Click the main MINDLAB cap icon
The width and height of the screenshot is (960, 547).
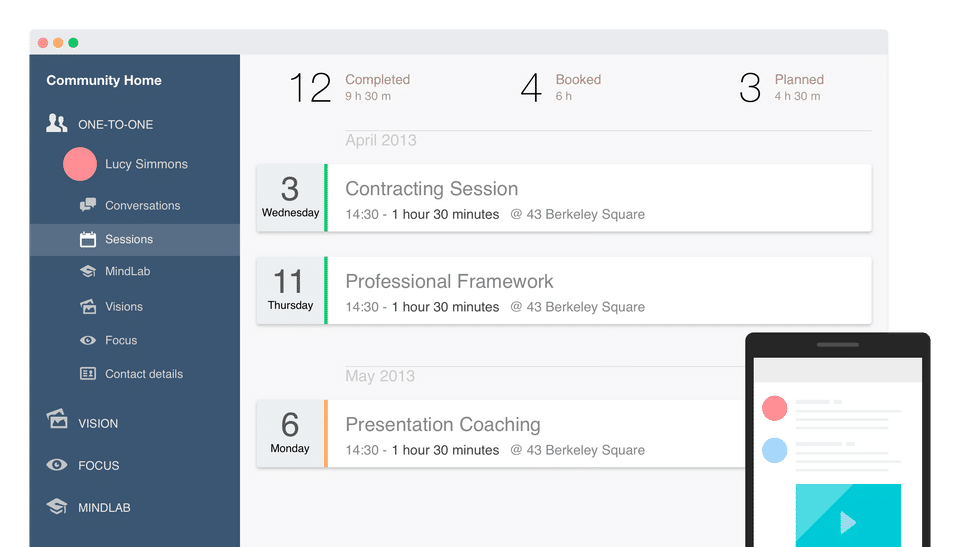coord(57,507)
